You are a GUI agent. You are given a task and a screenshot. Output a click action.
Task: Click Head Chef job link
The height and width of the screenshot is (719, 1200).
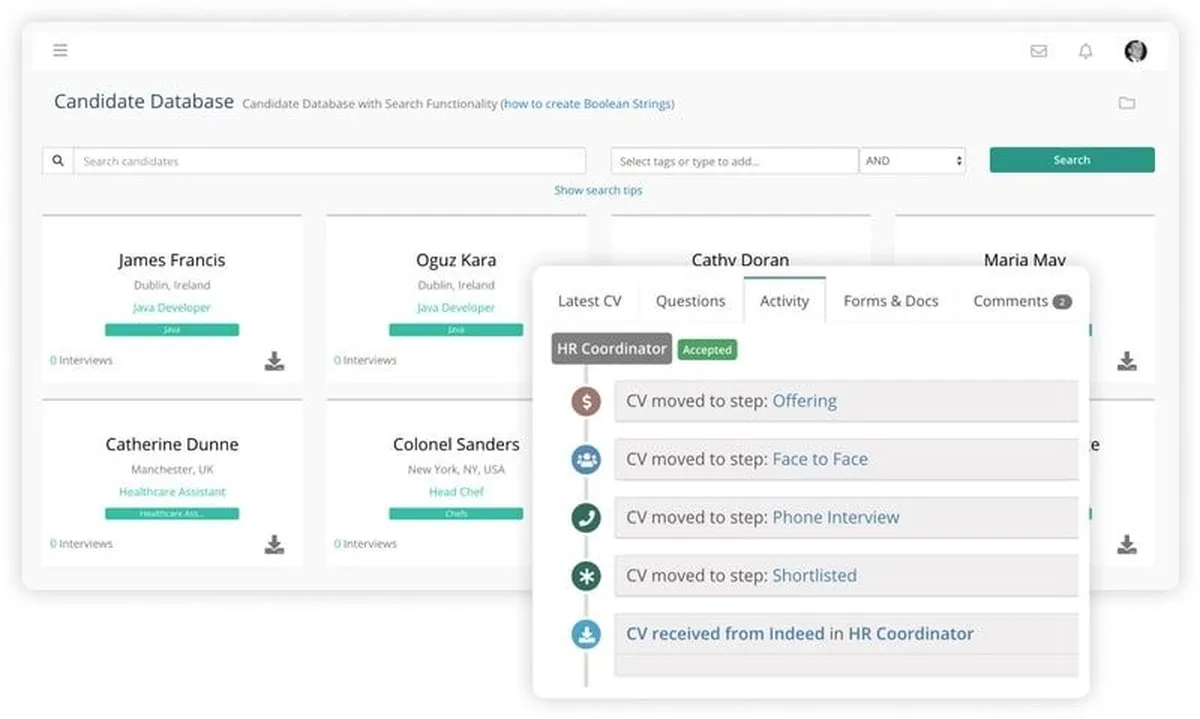click(456, 492)
